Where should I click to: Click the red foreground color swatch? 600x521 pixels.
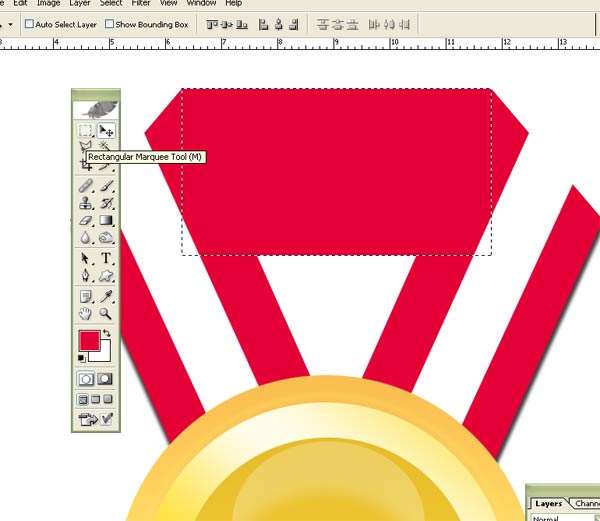click(x=89, y=340)
